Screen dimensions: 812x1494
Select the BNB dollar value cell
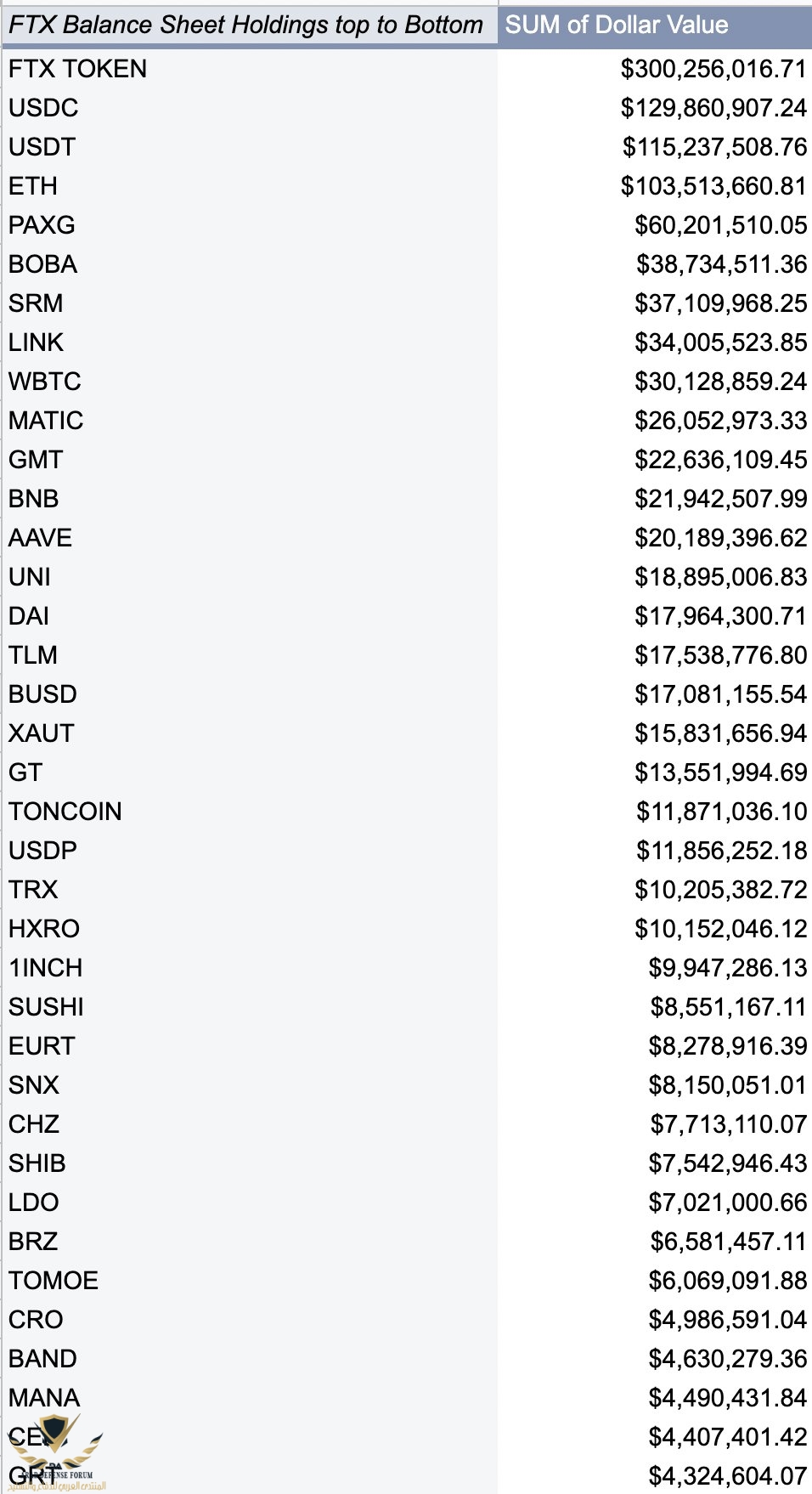(x=720, y=499)
